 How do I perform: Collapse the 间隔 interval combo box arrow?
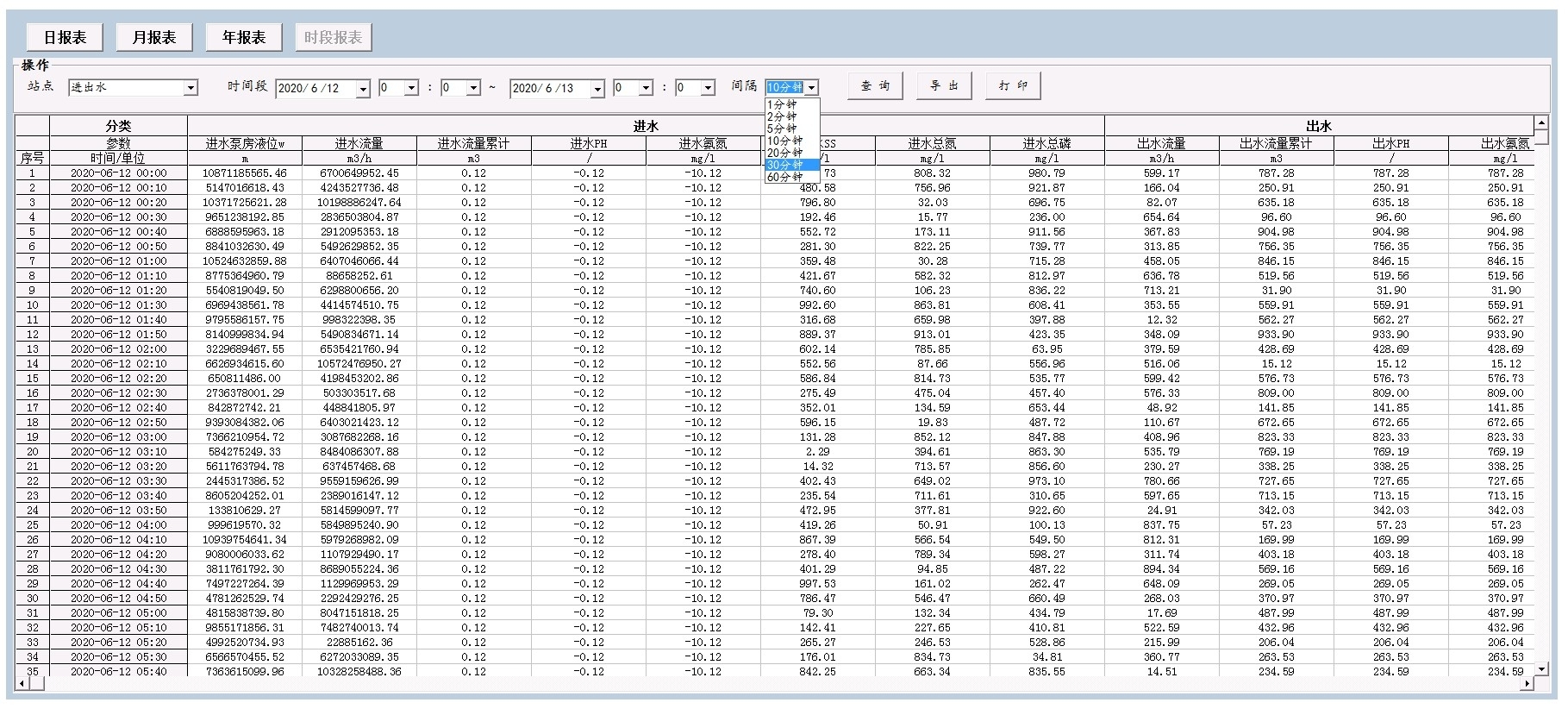[811, 88]
